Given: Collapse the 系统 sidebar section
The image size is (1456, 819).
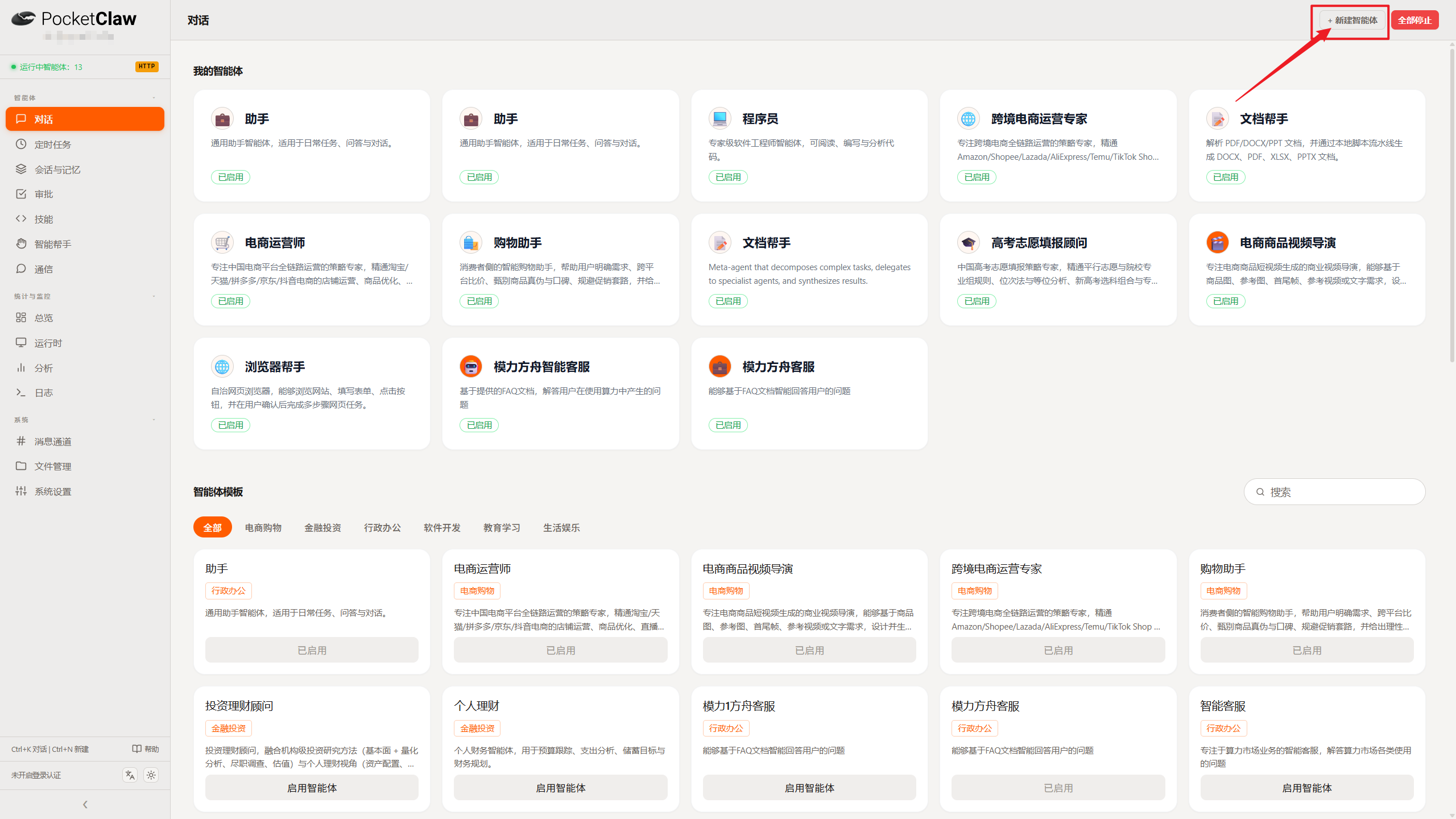Looking at the screenshot, I should [x=154, y=420].
